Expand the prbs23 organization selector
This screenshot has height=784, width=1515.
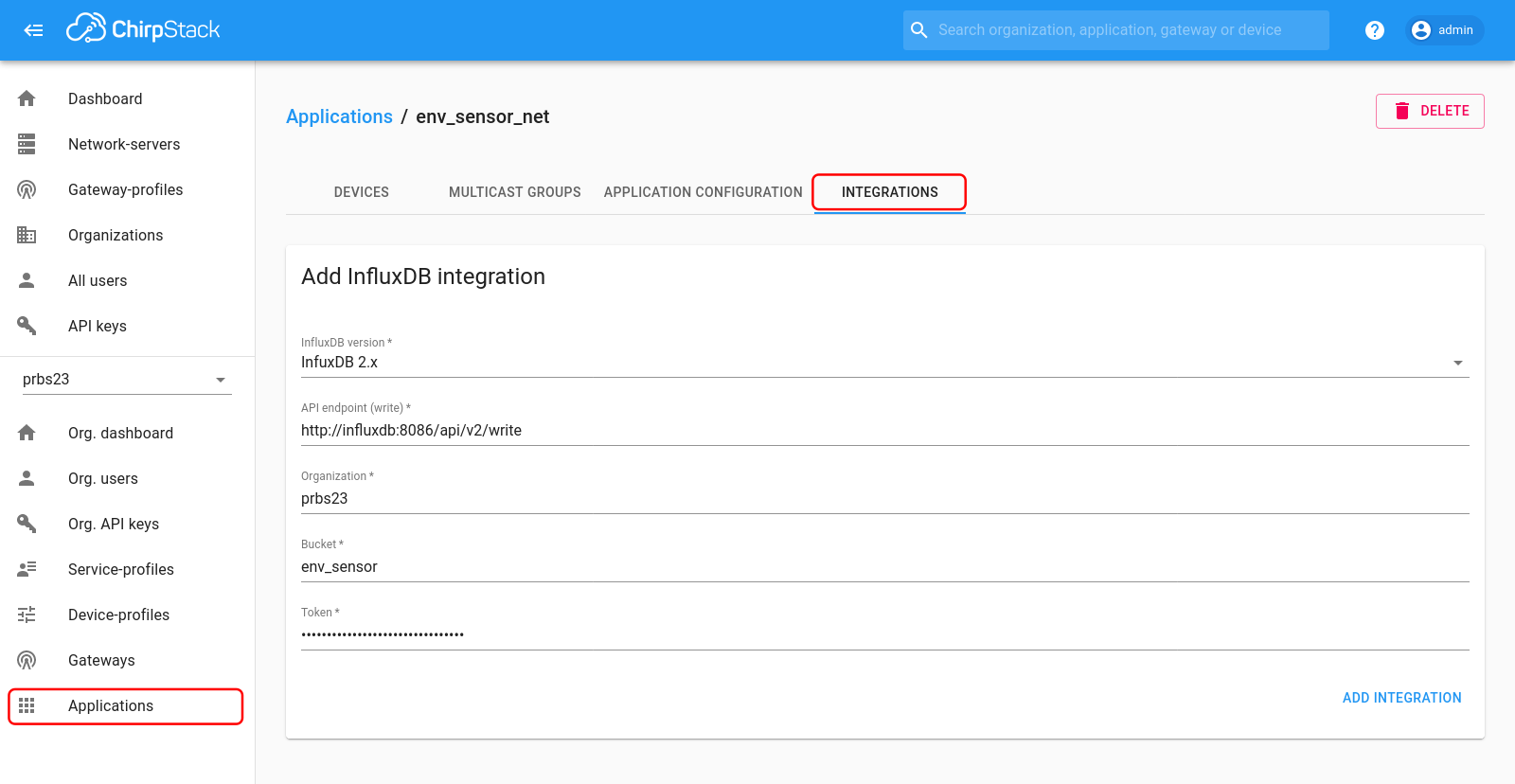pos(127,379)
